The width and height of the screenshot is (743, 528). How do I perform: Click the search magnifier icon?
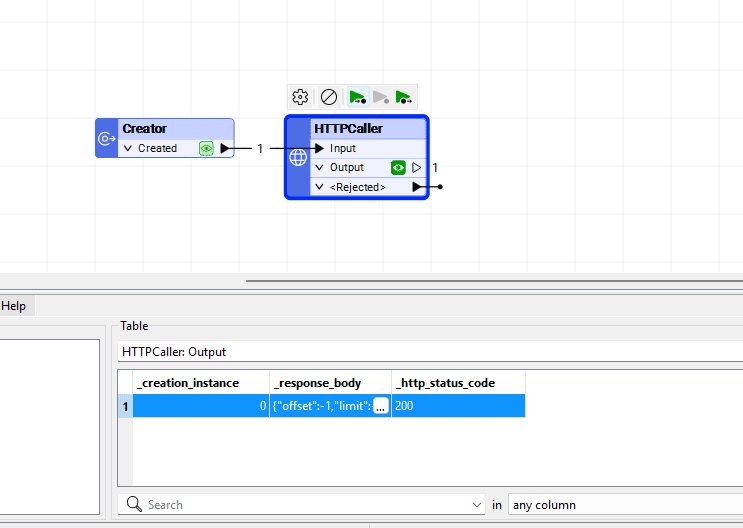click(134, 504)
